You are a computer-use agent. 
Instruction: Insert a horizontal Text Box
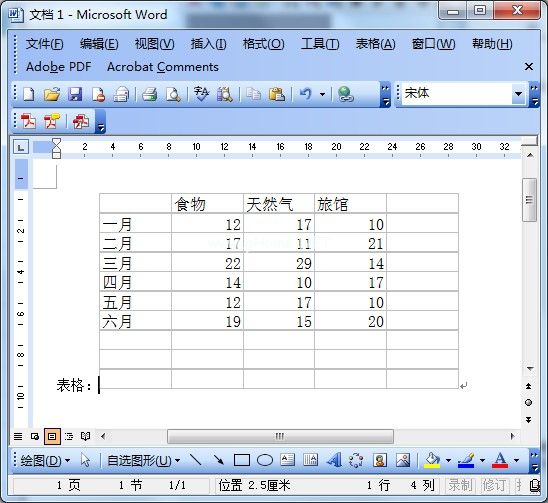coord(288,460)
